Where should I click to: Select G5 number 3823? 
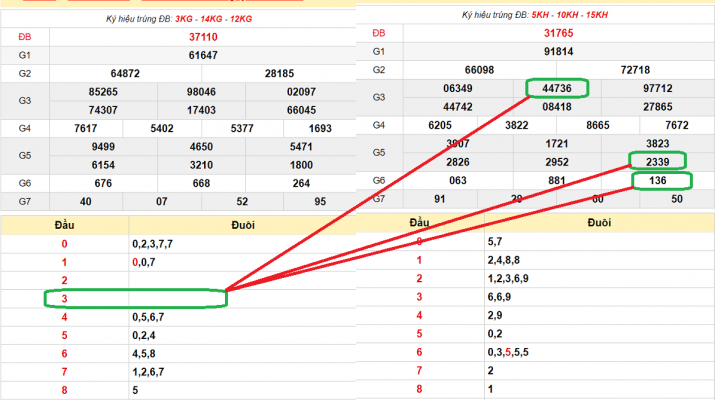tap(658, 144)
